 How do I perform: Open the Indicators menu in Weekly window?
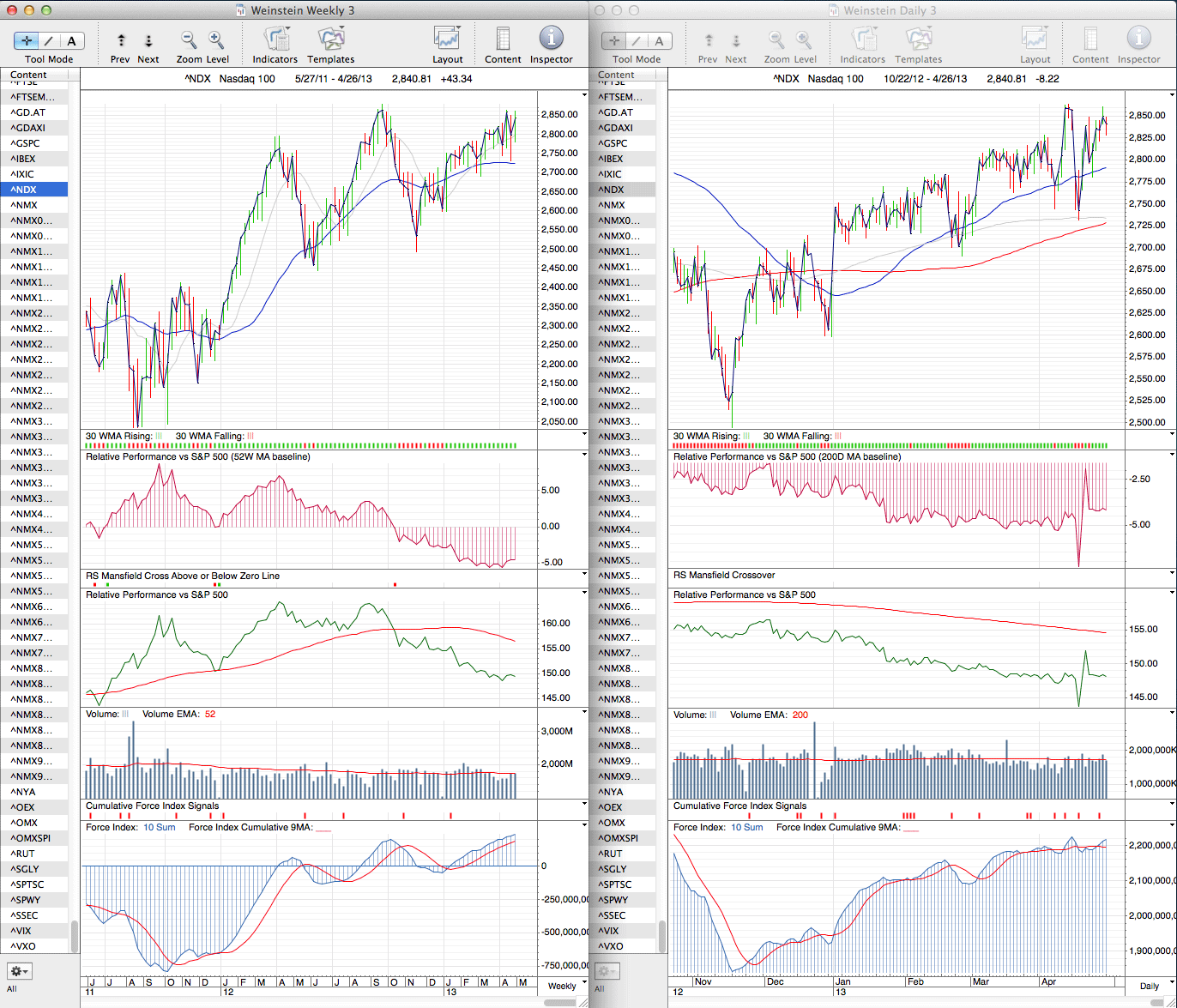(x=275, y=39)
